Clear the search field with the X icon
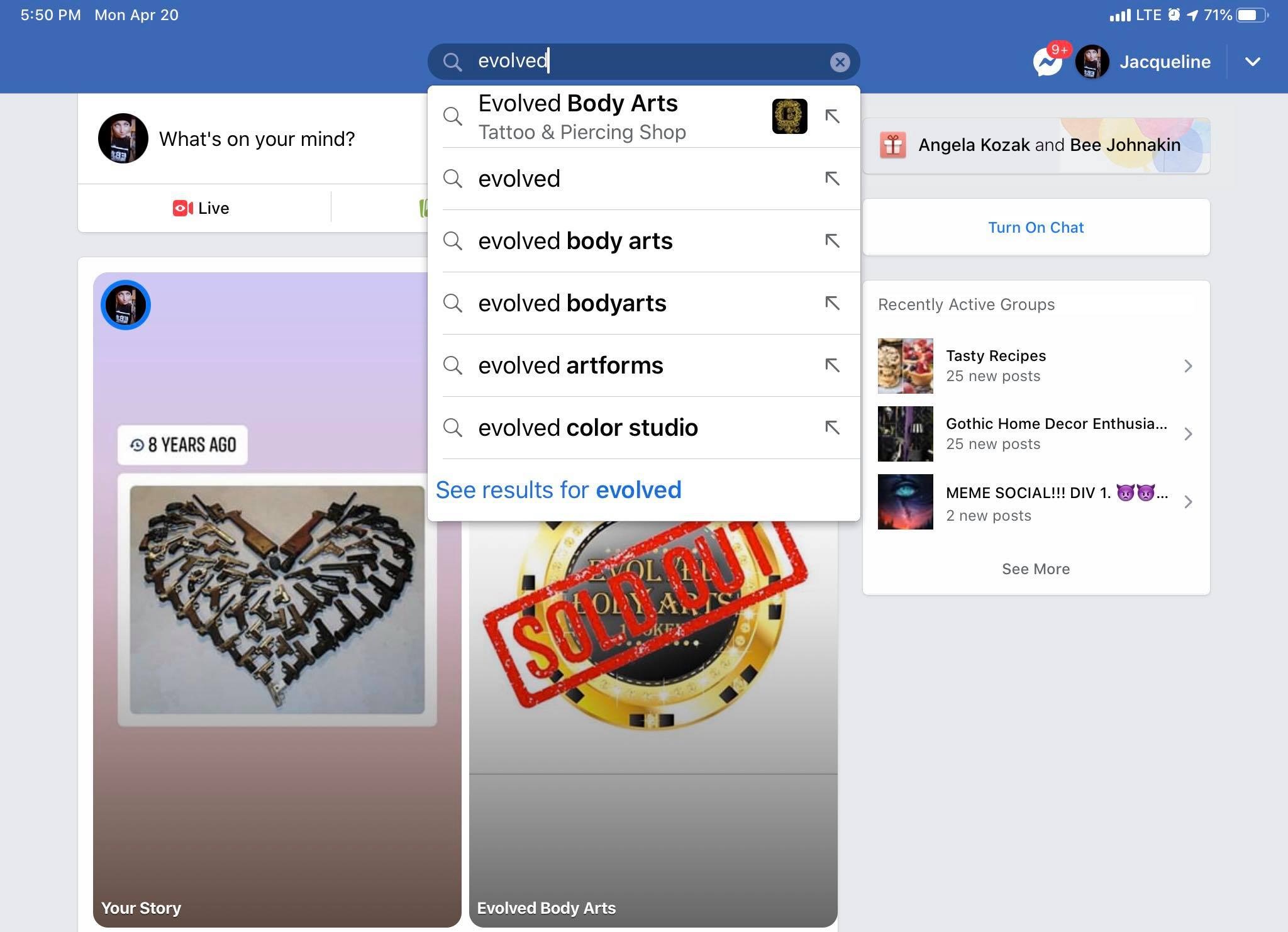Image resolution: width=1288 pixels, height=932 pixels. pyautogui.click(x=840, y=62)
